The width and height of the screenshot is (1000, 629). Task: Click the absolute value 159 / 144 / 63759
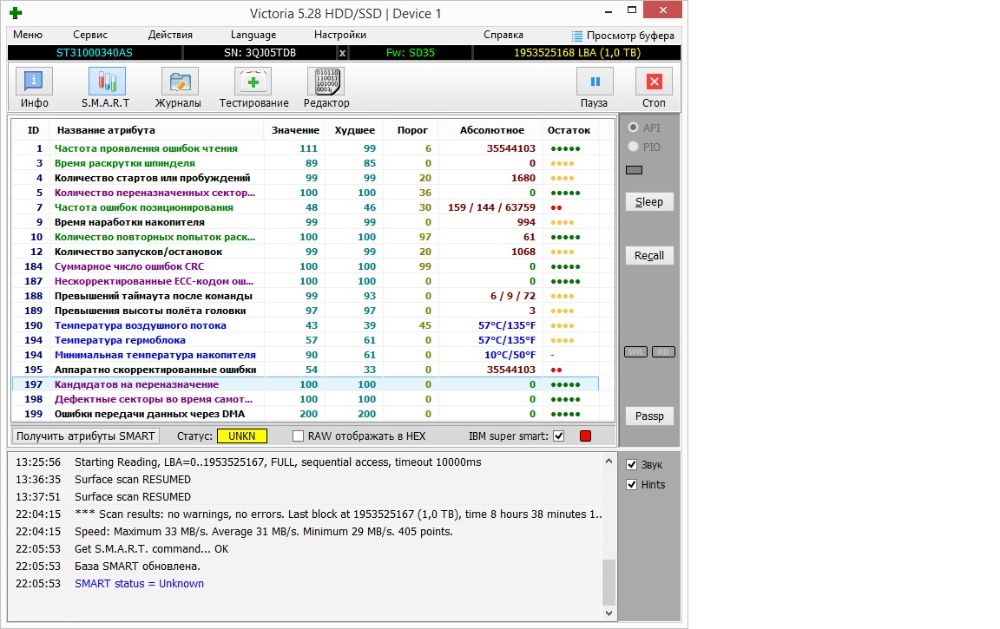point(492,207)
